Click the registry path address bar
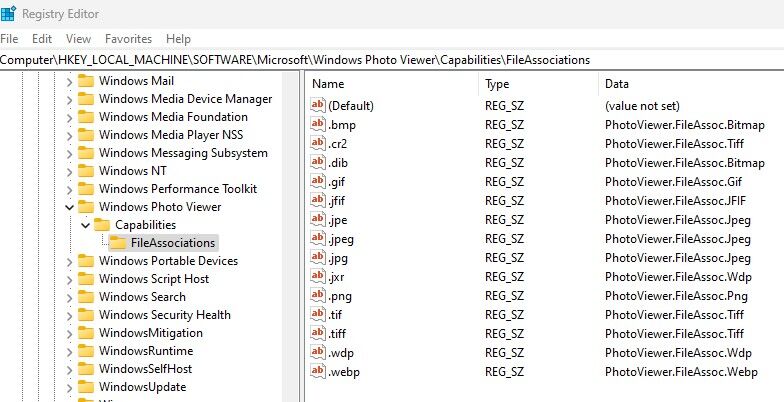 tap(392, 60)
